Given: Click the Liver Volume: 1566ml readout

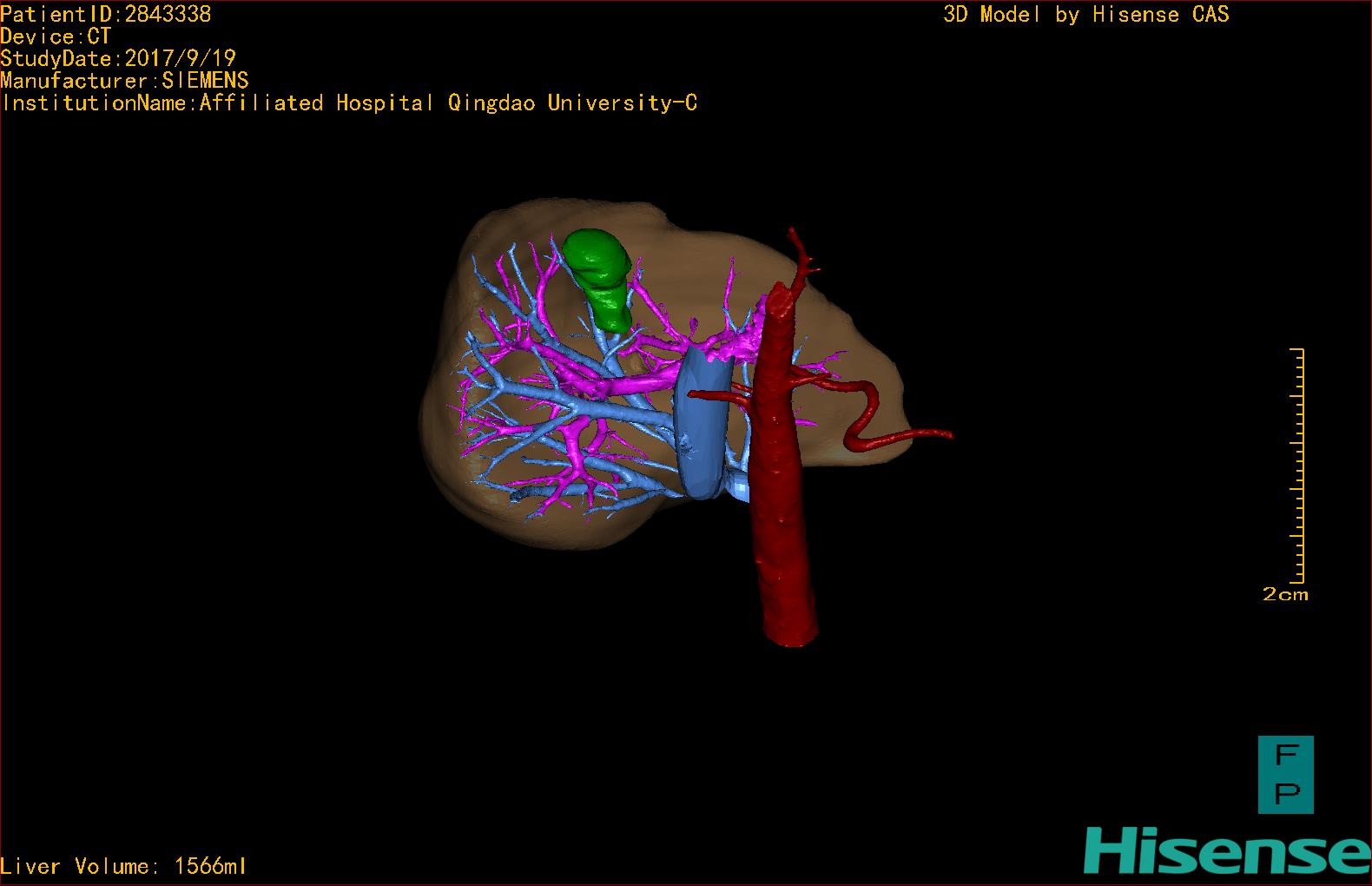Looking at the screenshot, I should point(124,866).
